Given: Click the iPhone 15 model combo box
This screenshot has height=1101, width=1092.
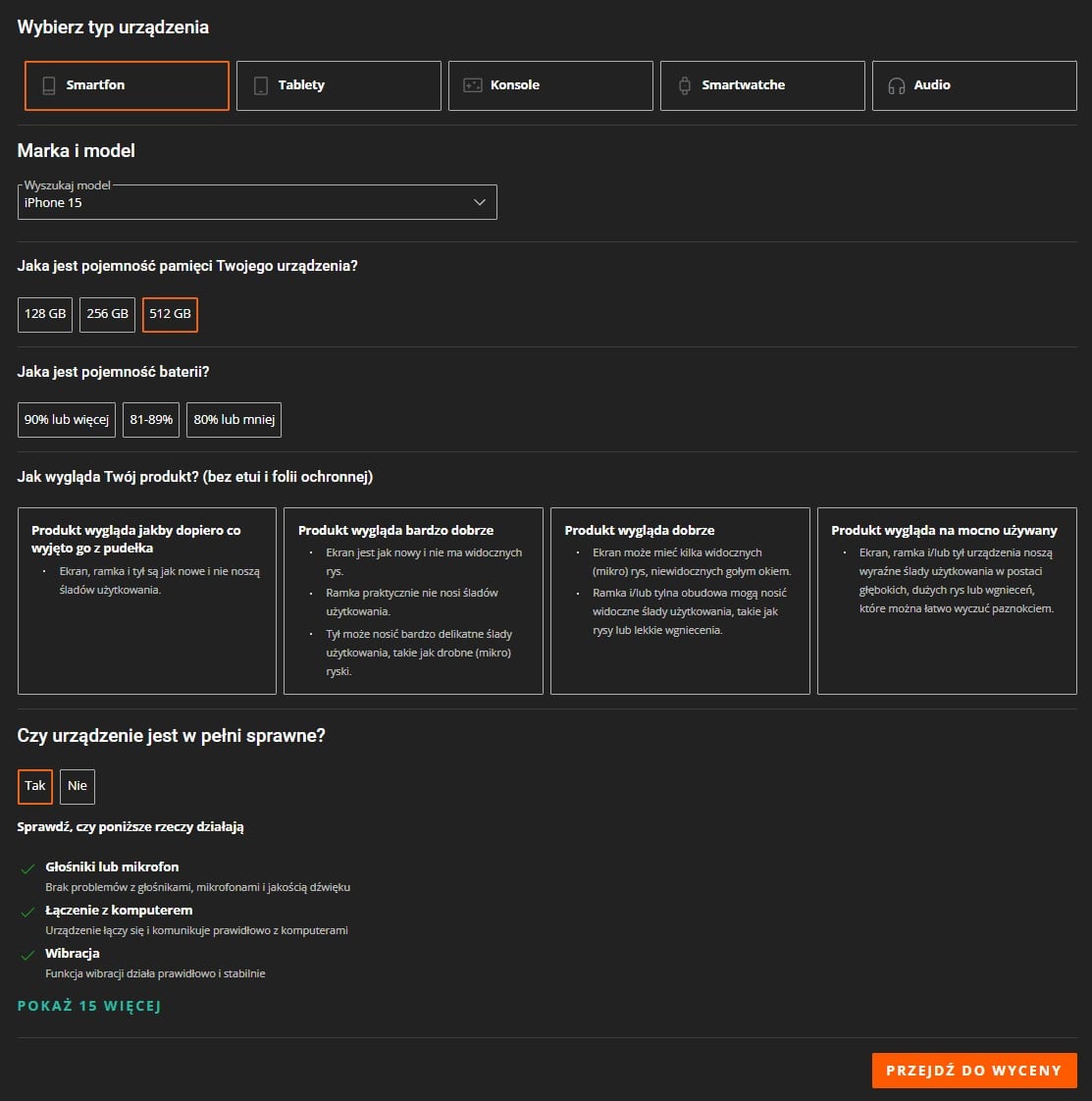Looking at the screenshot, I should 245,202.
